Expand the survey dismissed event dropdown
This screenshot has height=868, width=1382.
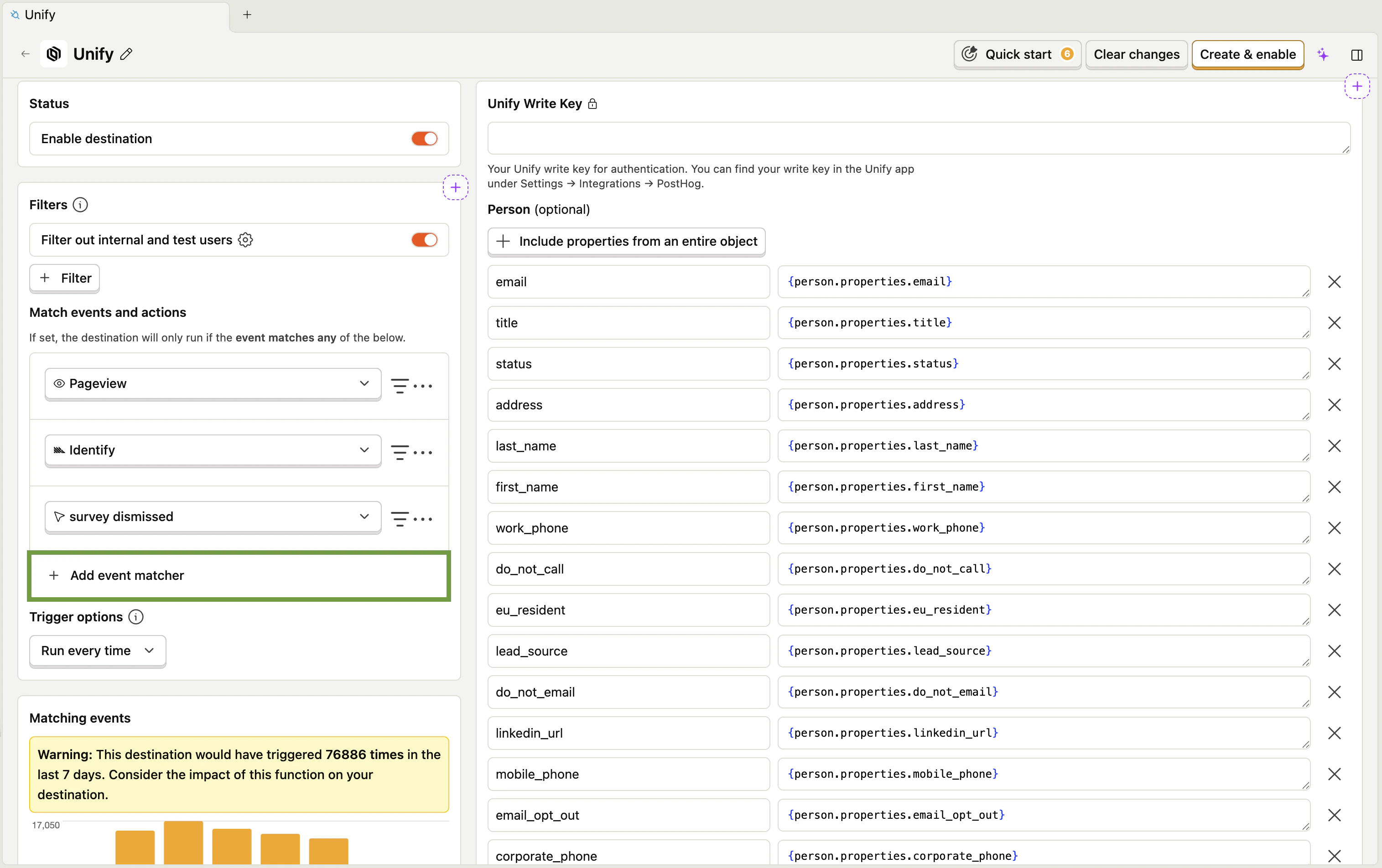click(213, 517)
